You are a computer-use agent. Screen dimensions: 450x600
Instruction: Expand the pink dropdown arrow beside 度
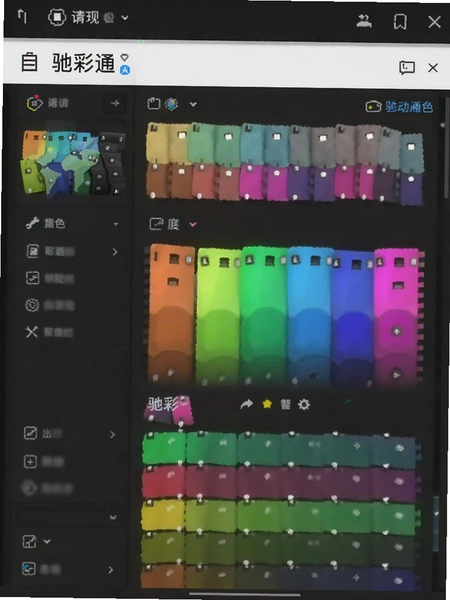coord(193,224)
